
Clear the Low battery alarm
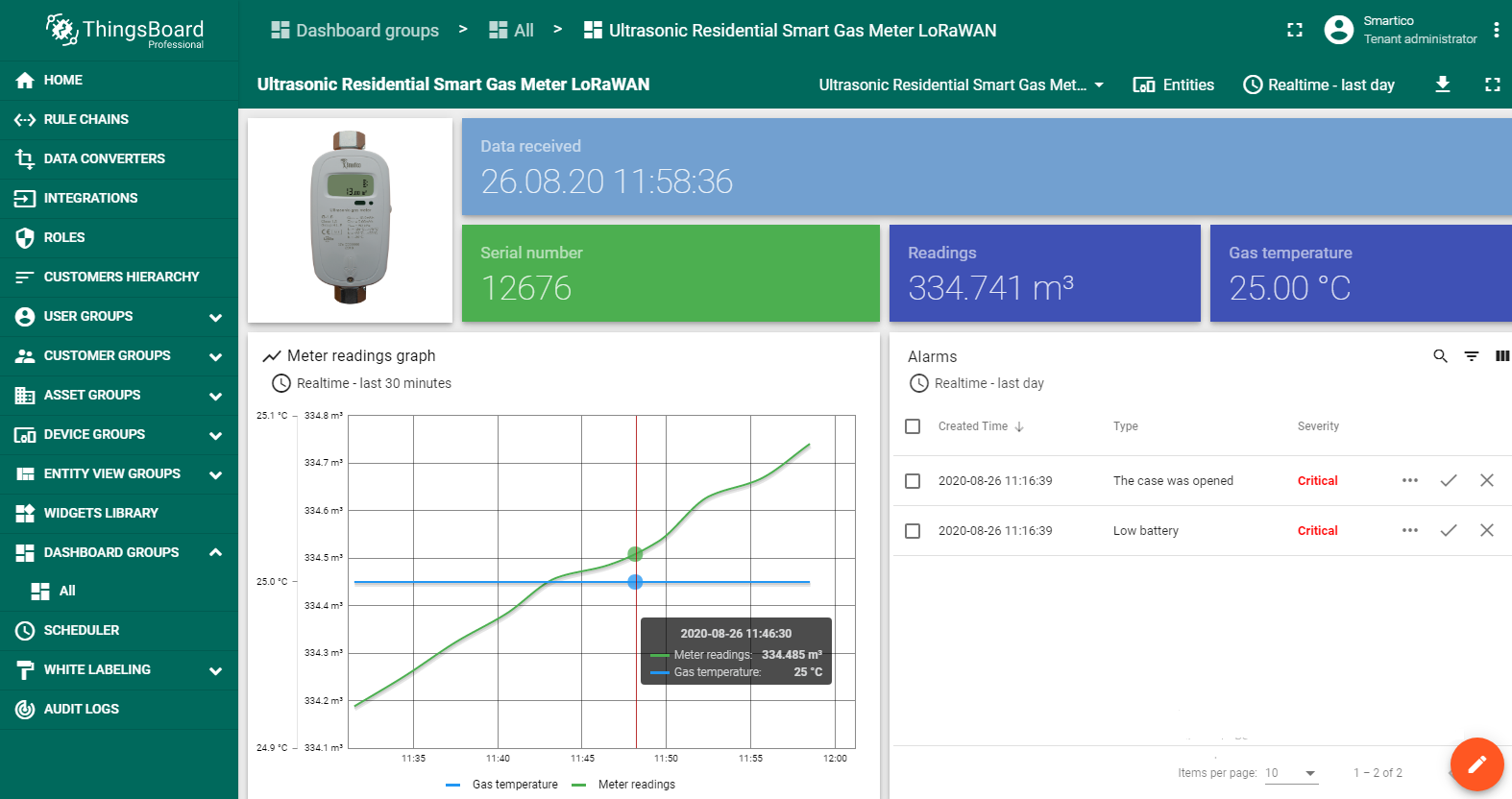coord(1486,530)
